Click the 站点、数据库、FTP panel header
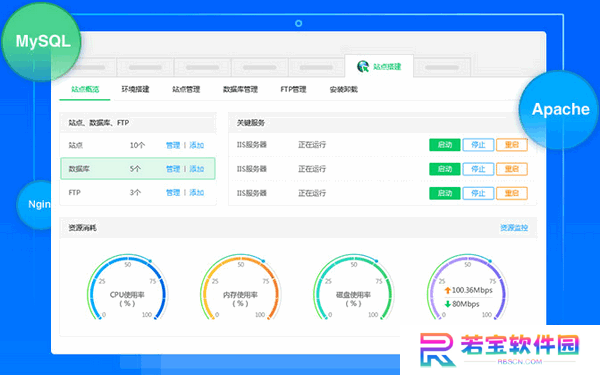 point(138,122)
